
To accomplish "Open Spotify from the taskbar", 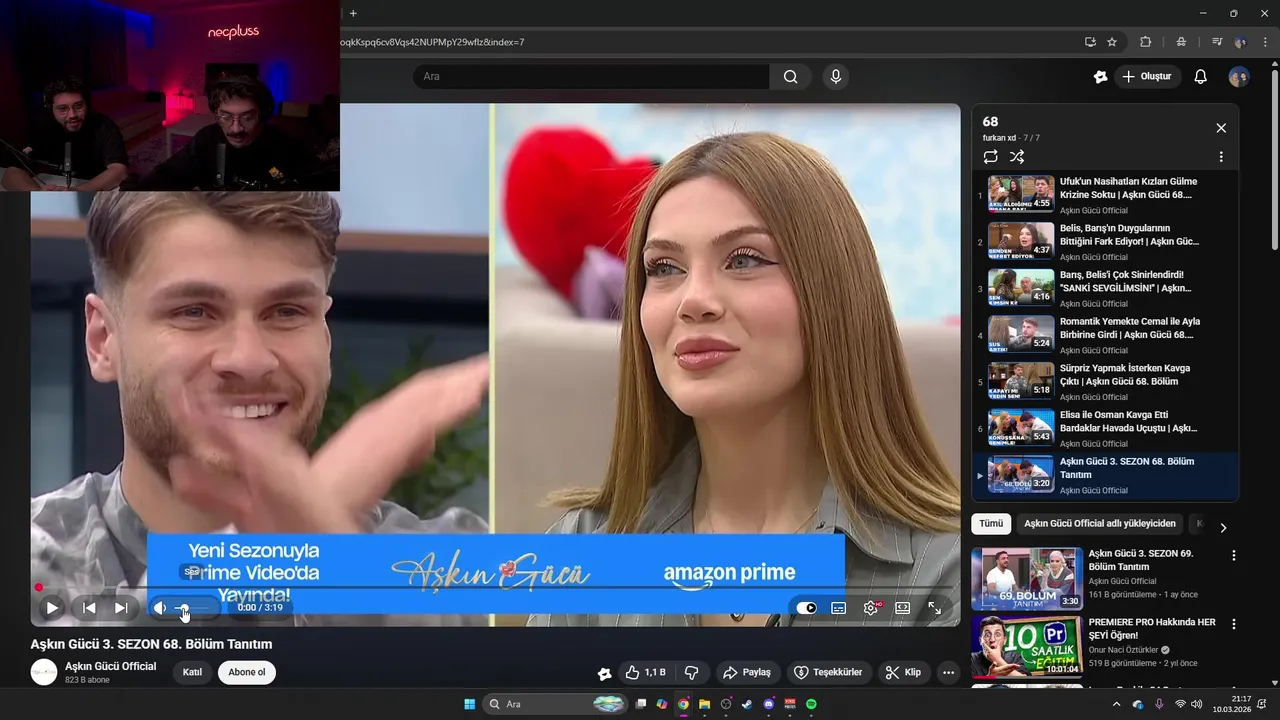I will tap(811, 704).
